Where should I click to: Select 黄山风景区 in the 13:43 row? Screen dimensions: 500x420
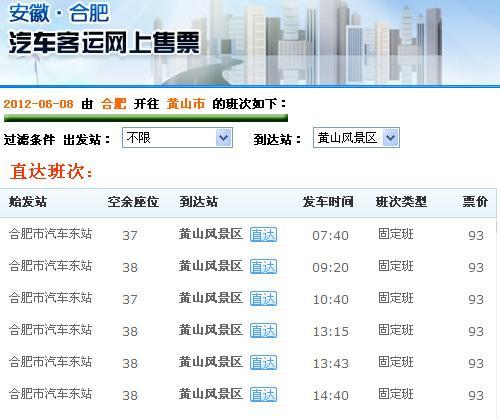pyautogui.click(x=211, y=362)
